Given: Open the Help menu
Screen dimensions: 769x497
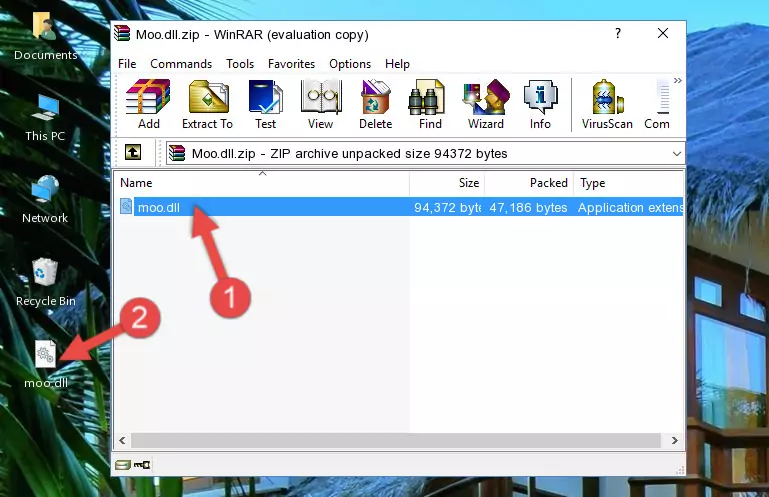Looking at the screenshot, I should point(397,64).
